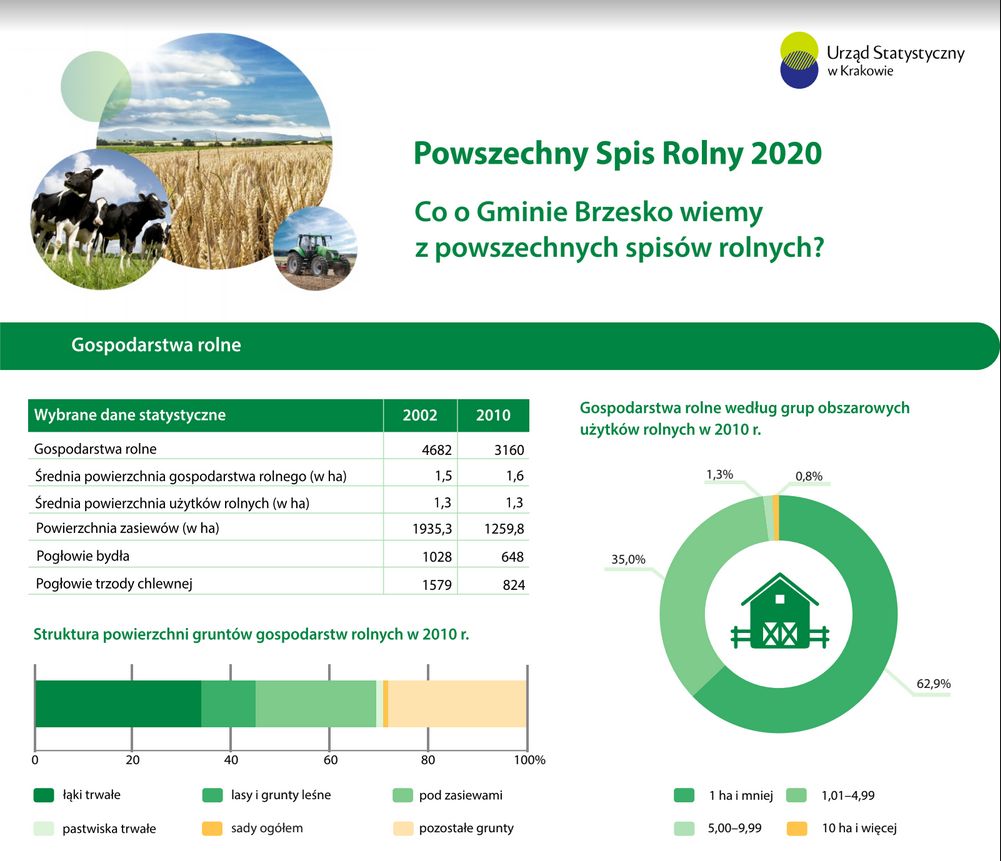This screenshot has height=861, width=1001.
Task: Click the sady ogółem legend swatch
Action: tap(213, 828)
